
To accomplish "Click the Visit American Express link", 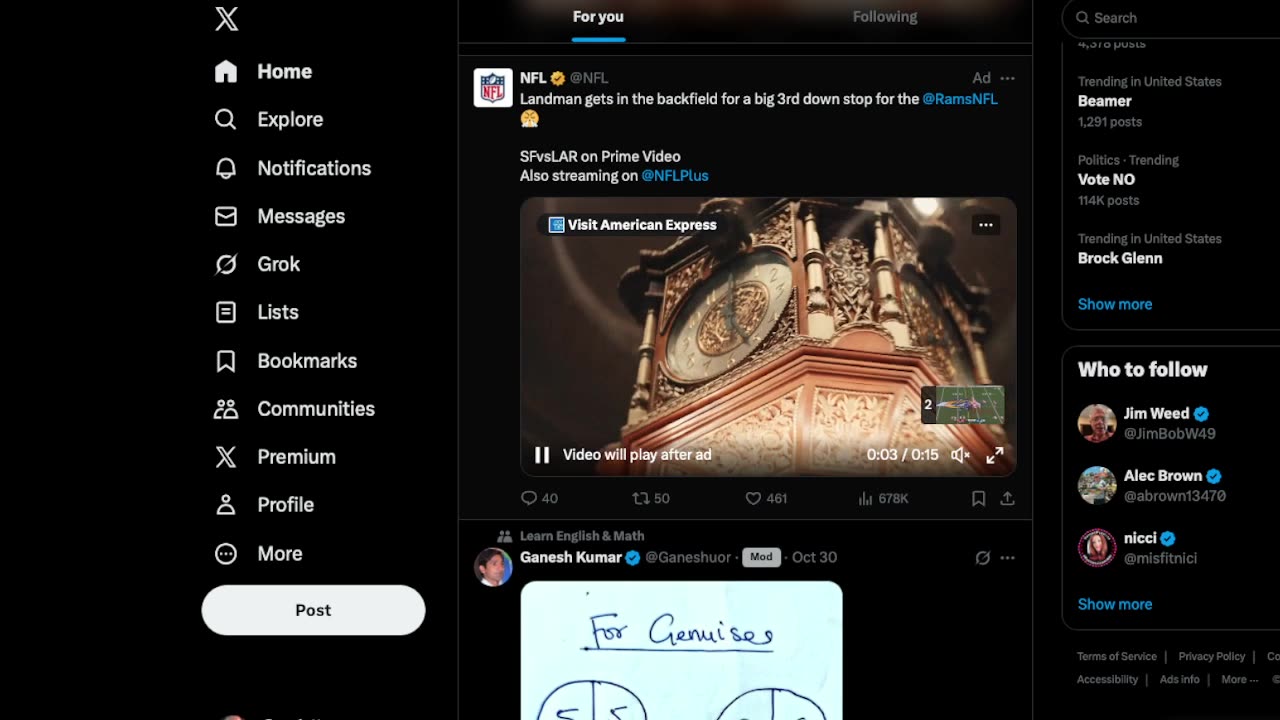I will (633, 225).
